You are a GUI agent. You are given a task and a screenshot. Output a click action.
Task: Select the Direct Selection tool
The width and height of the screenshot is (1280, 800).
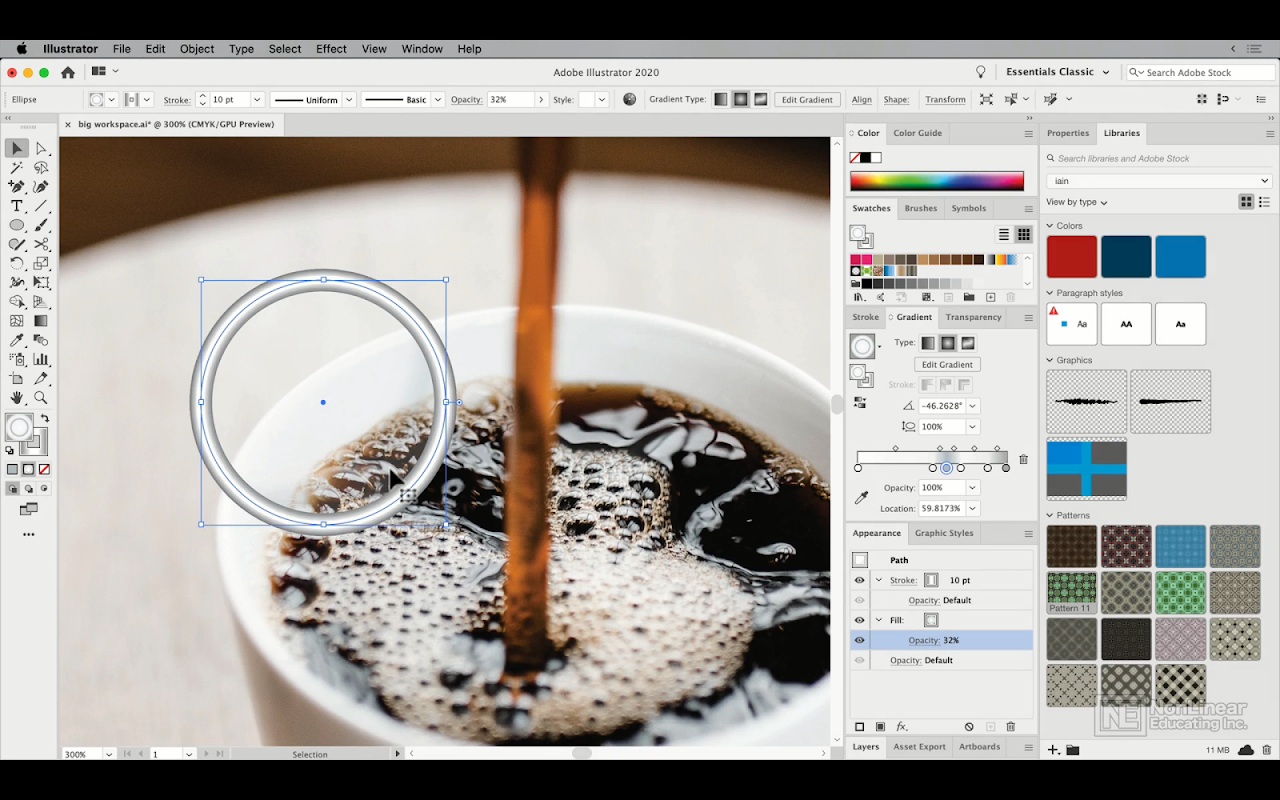pos(41,148)
